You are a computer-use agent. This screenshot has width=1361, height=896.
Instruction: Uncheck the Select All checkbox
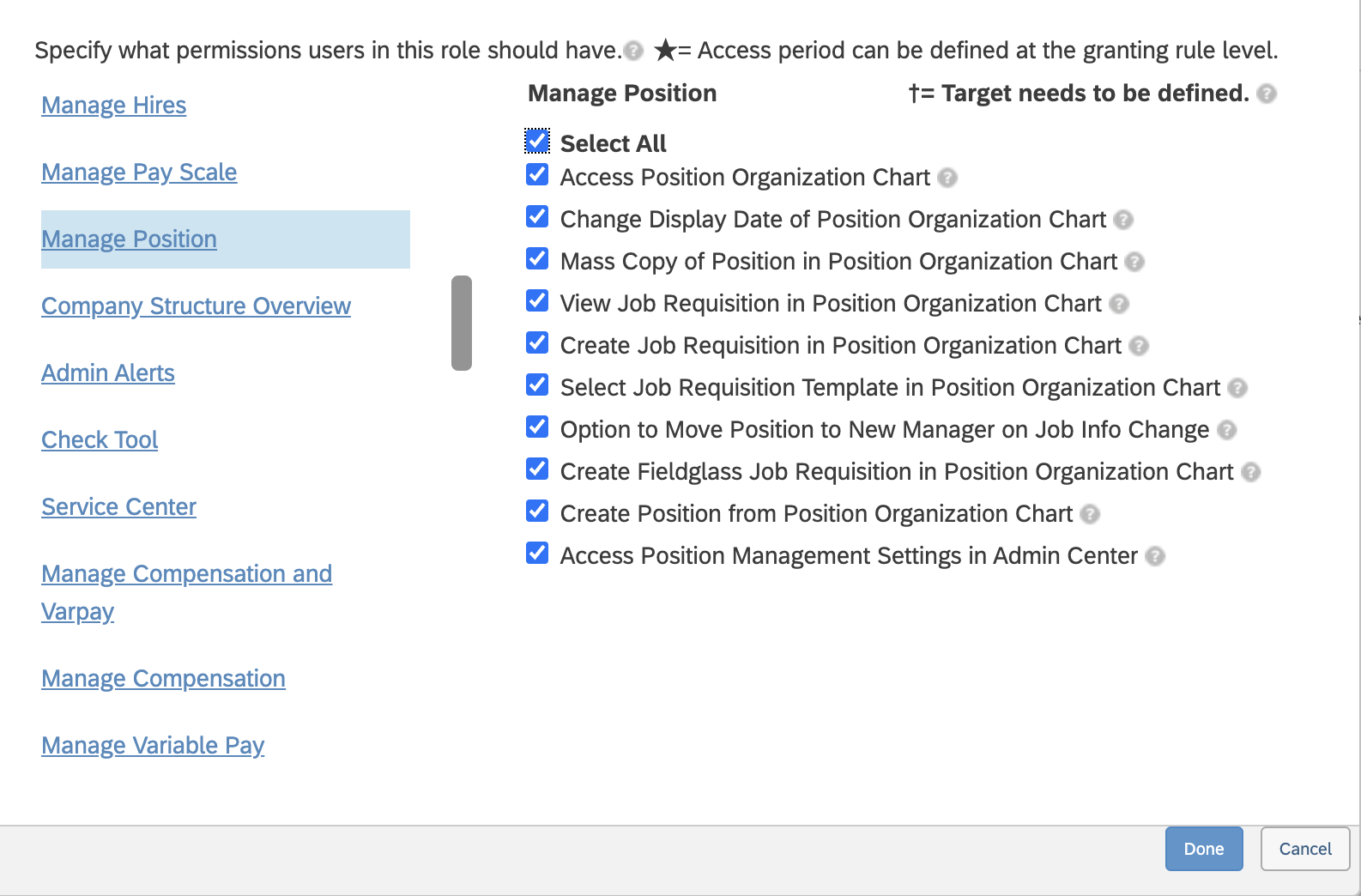537,141
